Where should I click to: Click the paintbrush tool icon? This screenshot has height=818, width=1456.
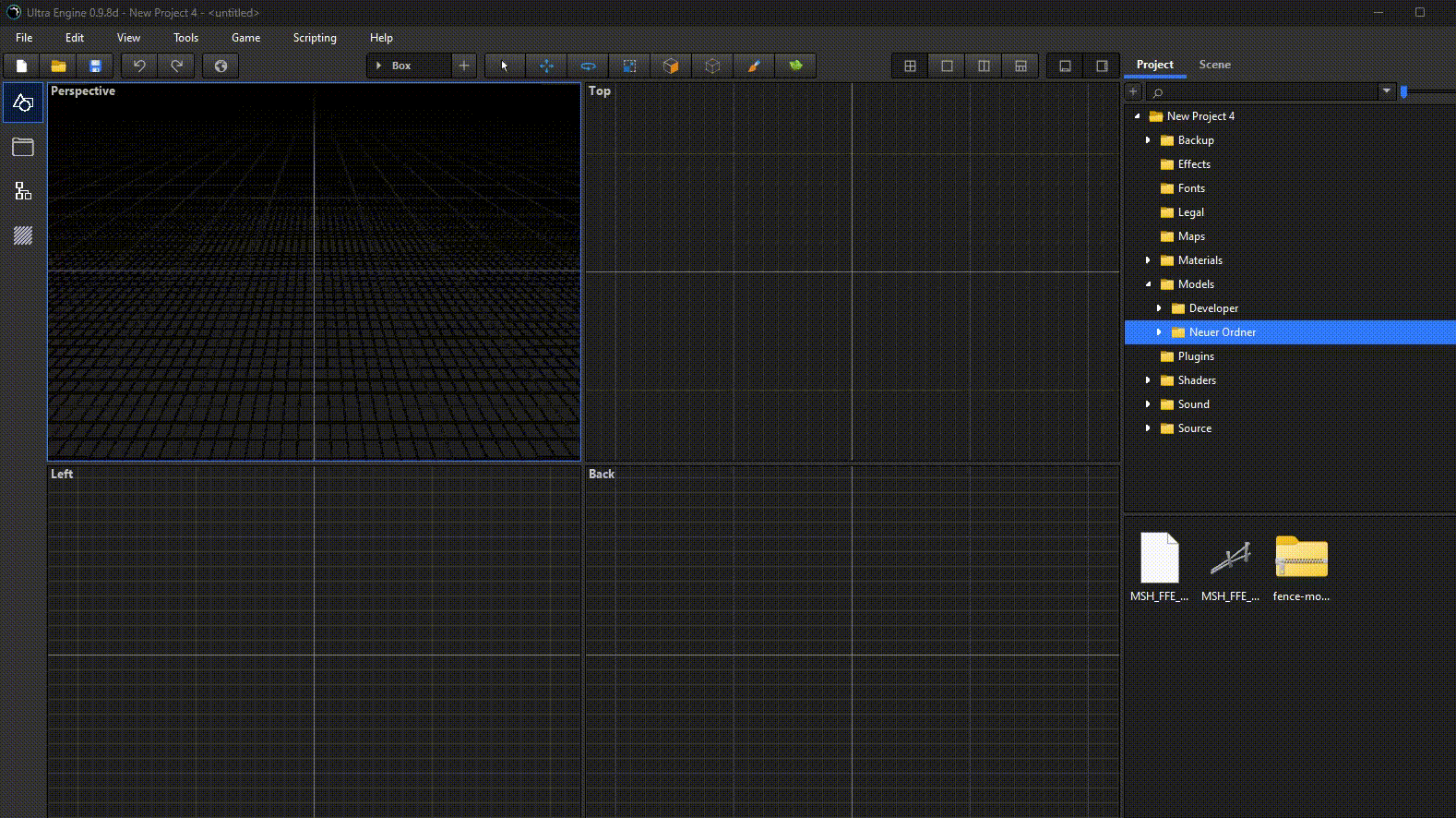754,66
